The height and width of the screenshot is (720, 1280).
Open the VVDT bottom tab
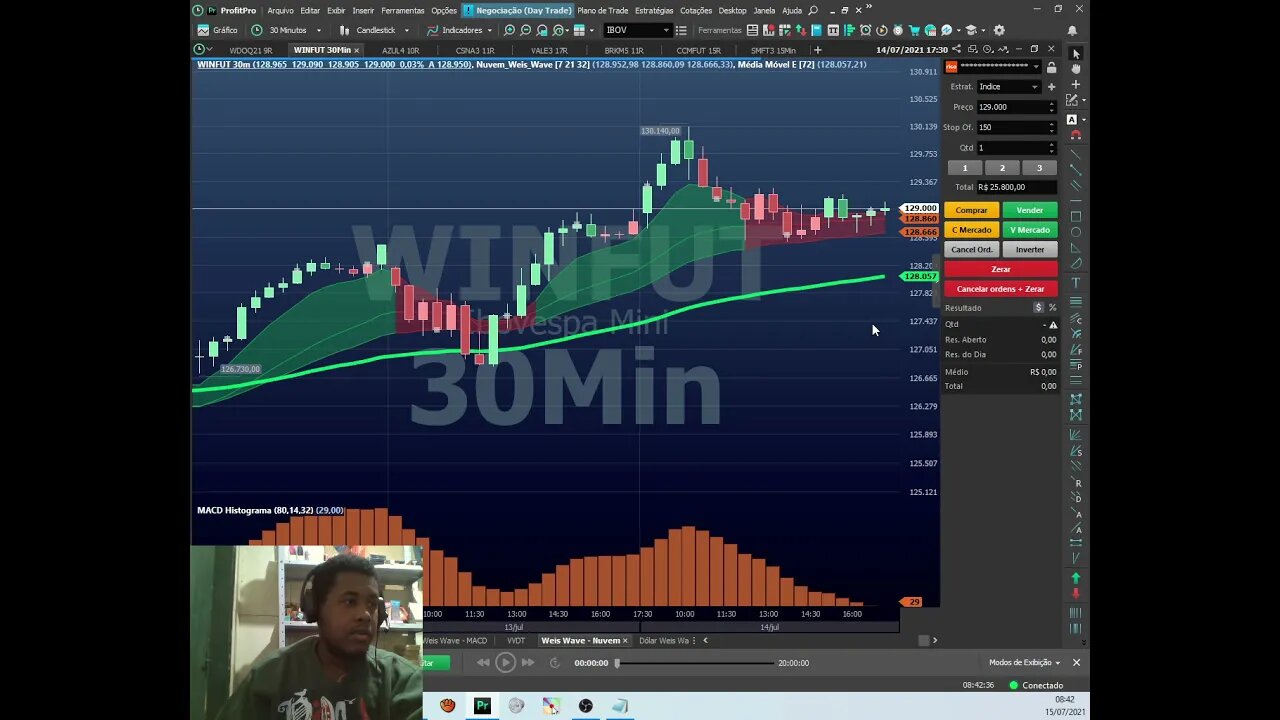tap(516, 640)
